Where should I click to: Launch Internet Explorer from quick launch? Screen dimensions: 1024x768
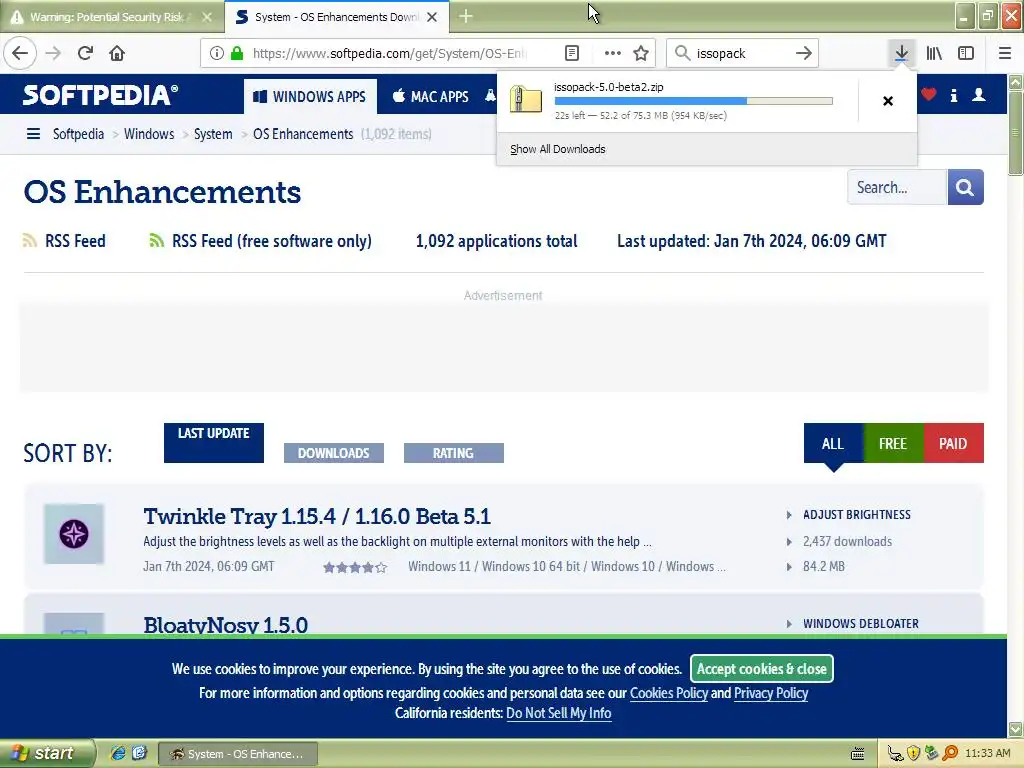click(118, 753)
